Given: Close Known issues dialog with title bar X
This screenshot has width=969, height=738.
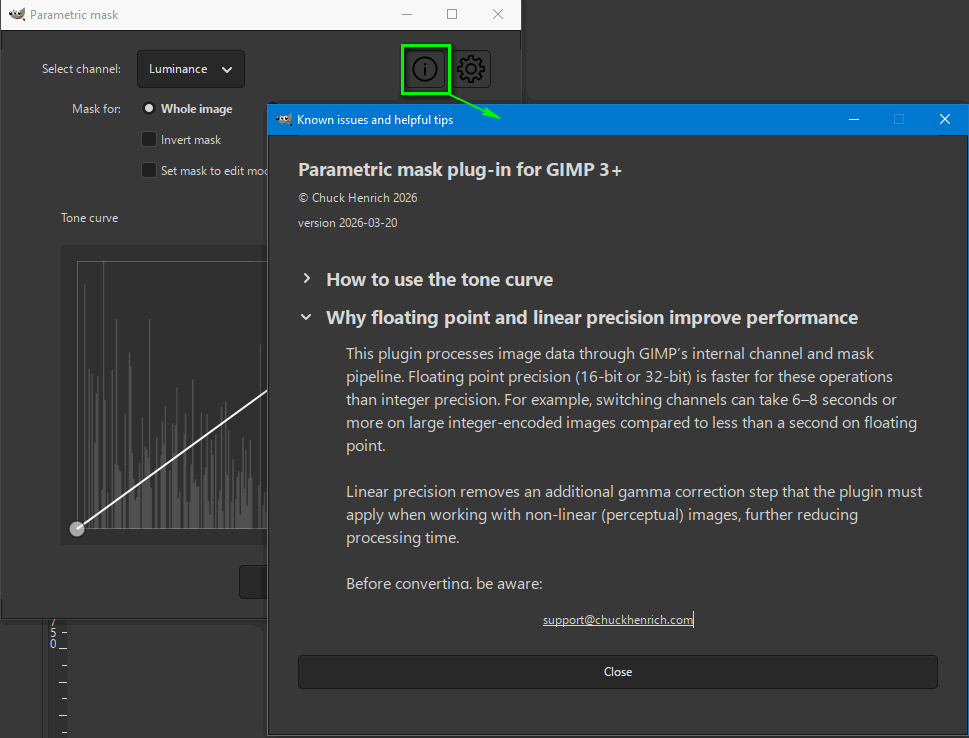Looking at the screenshot, I should tap(944, 120).
